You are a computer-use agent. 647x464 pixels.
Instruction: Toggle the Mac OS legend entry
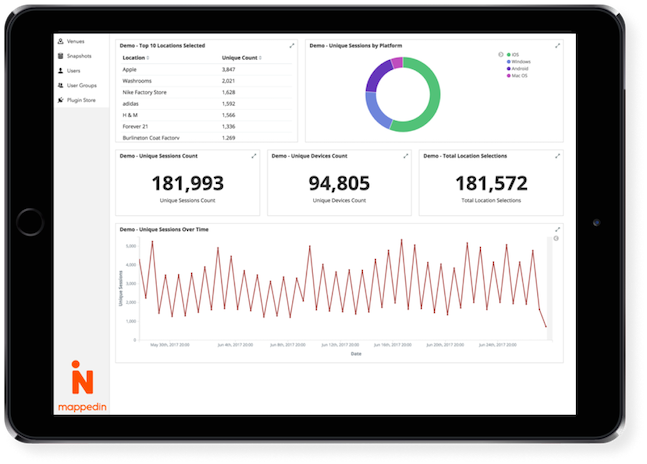click(517, 76)
